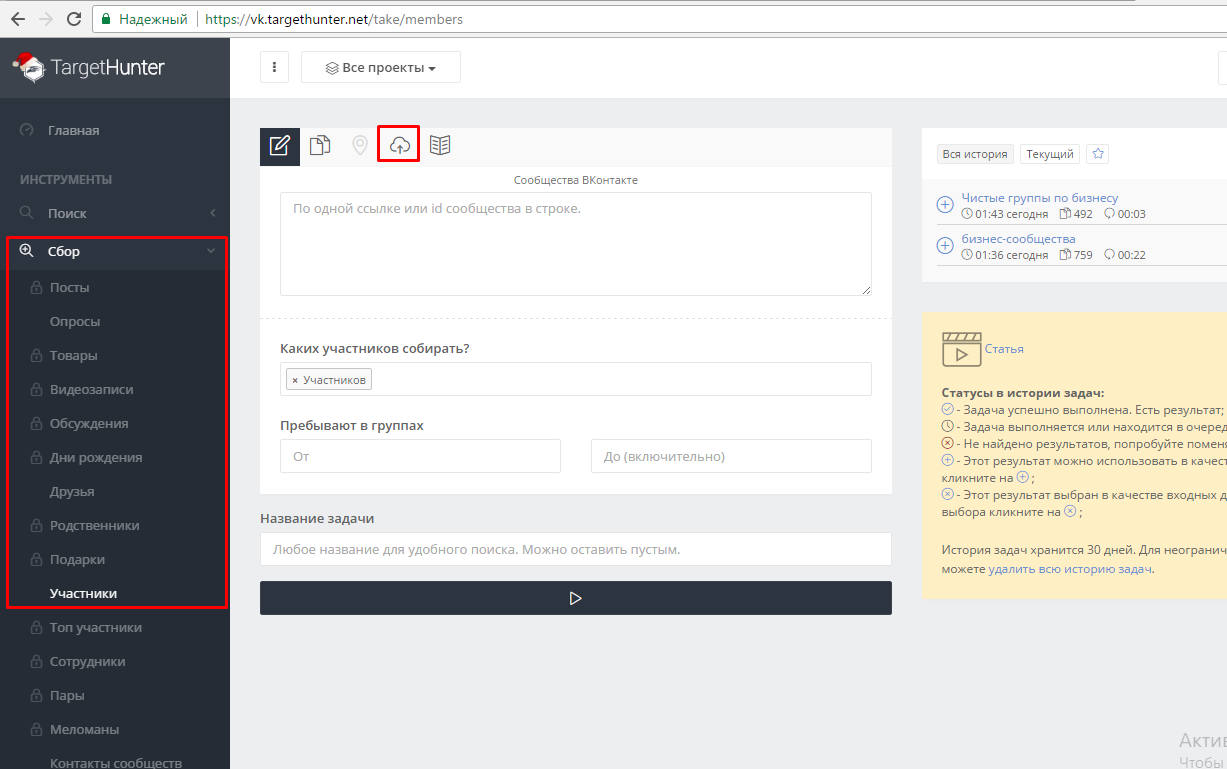Click the three-dots menu button
Screen dimensions: 1227x769
pyautogui.click(x=275, y=68)
